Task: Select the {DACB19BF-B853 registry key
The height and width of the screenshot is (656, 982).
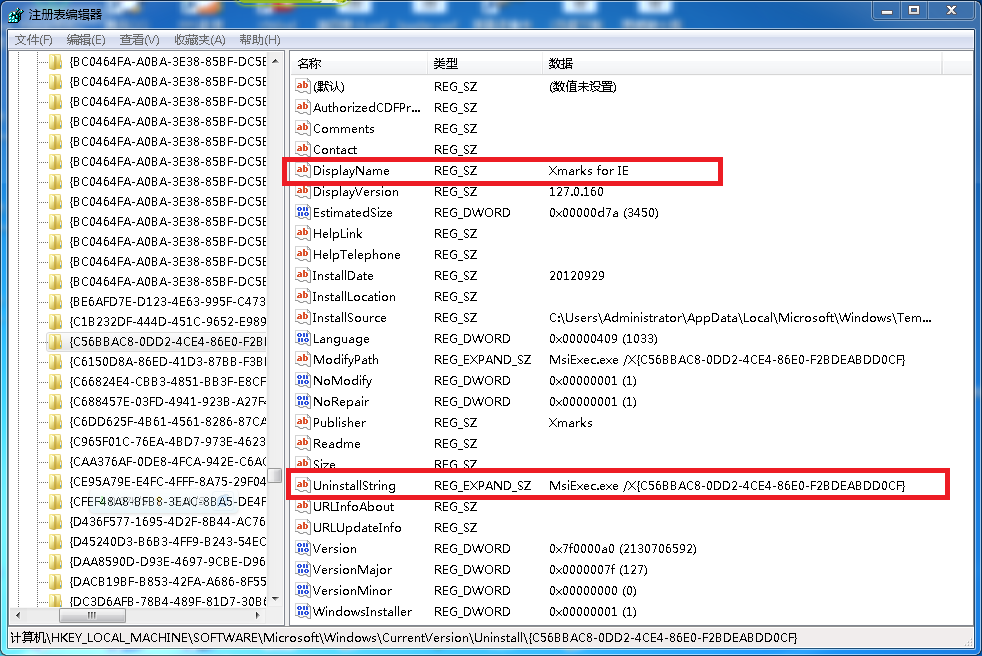Action: [168, 581]
